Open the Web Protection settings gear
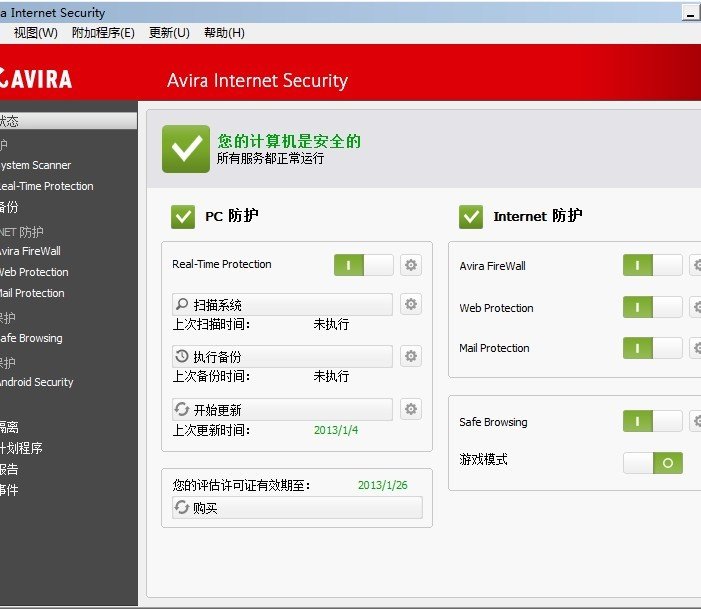Image resolution: width=701 pixels, height=609 pixels. pyautogui.click(x=695, y=307)
